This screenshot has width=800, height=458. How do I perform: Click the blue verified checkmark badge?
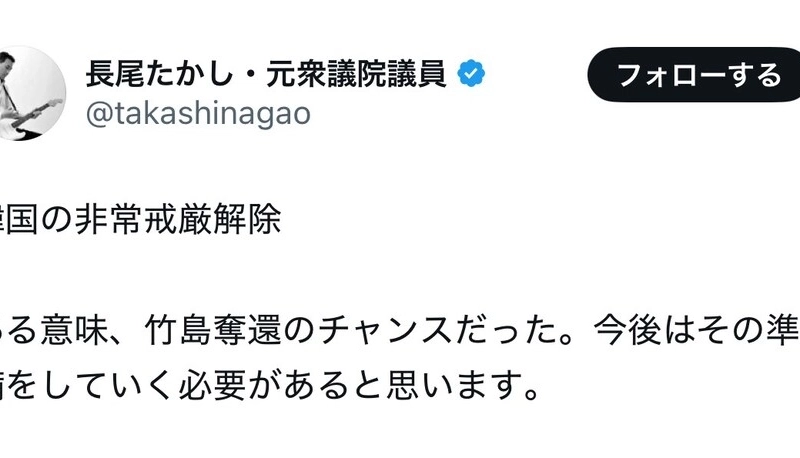(471, 75)
